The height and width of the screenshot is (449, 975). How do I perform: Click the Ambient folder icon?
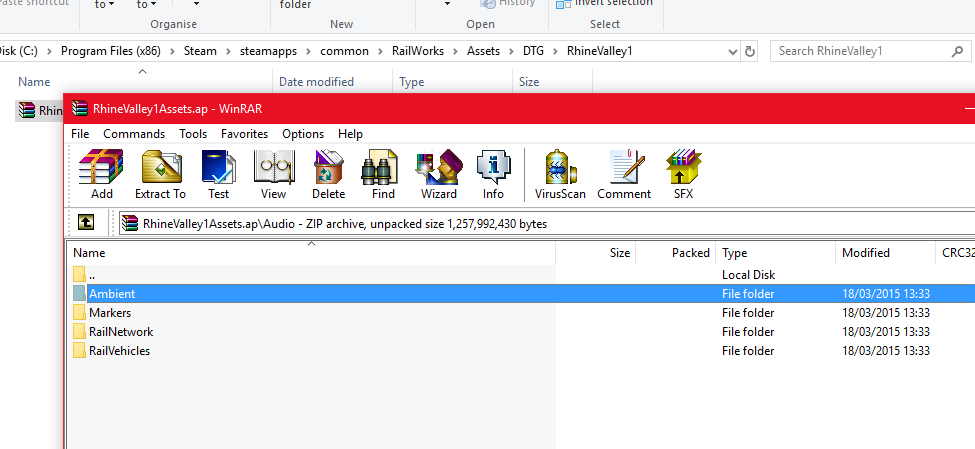point(79,294)
